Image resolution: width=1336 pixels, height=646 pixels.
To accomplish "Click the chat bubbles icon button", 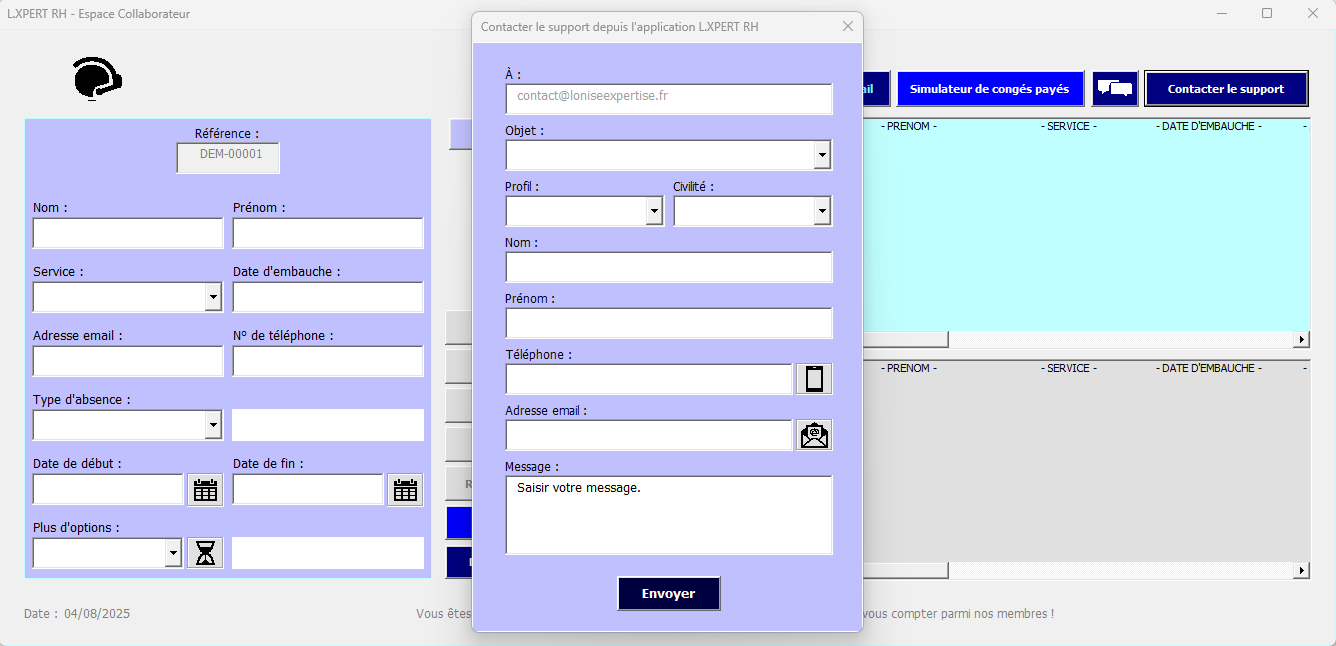I will (1114, 88).
